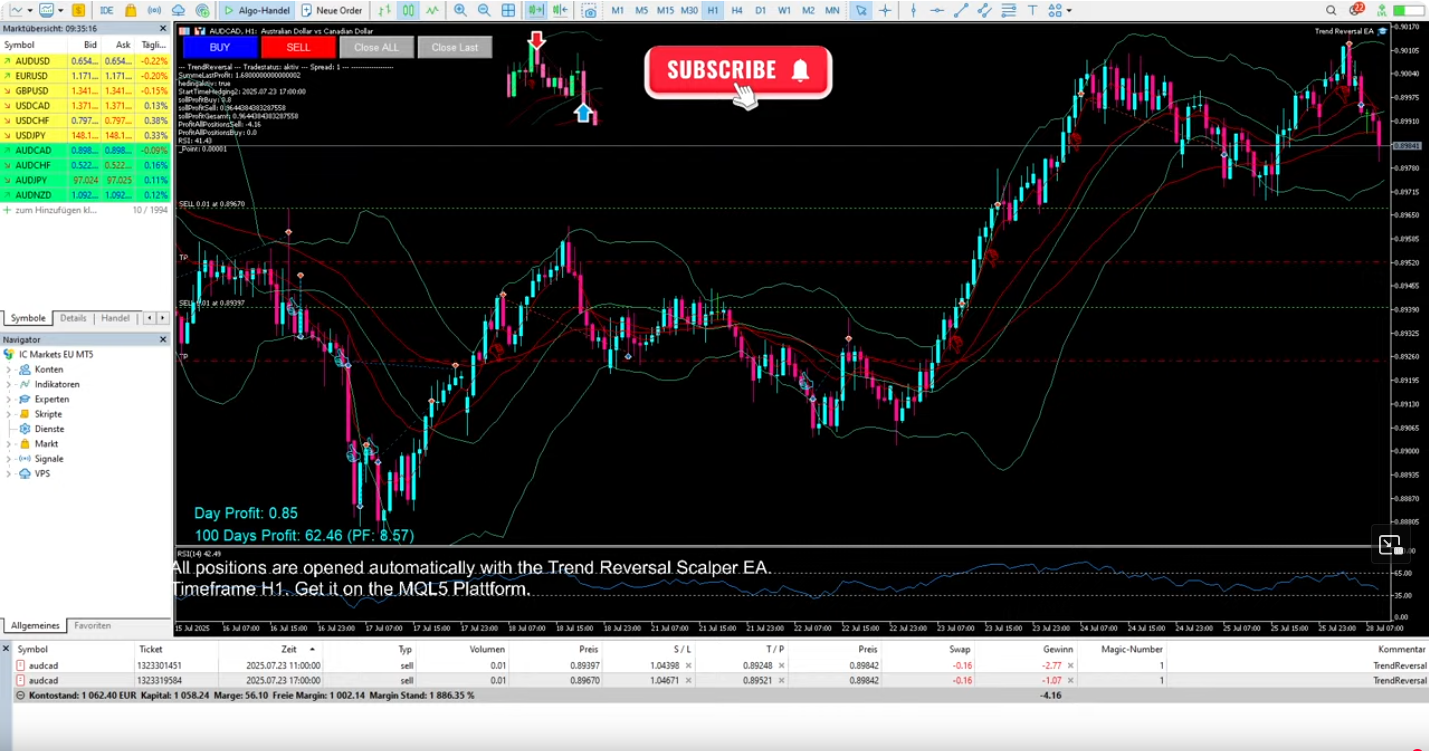Expand the Experten tree node

(x=9, y=399)
